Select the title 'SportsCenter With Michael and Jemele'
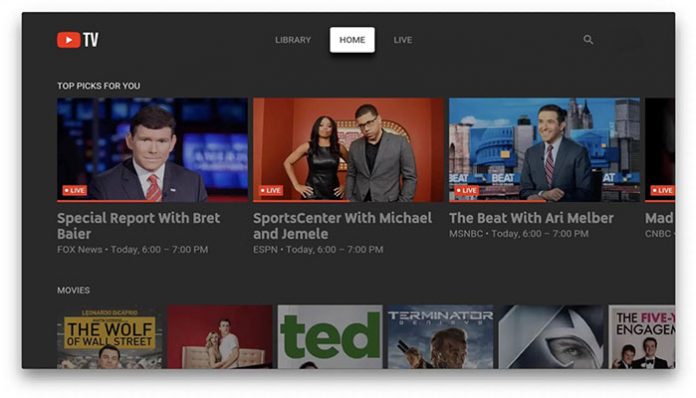 click(x=342, y=226)
